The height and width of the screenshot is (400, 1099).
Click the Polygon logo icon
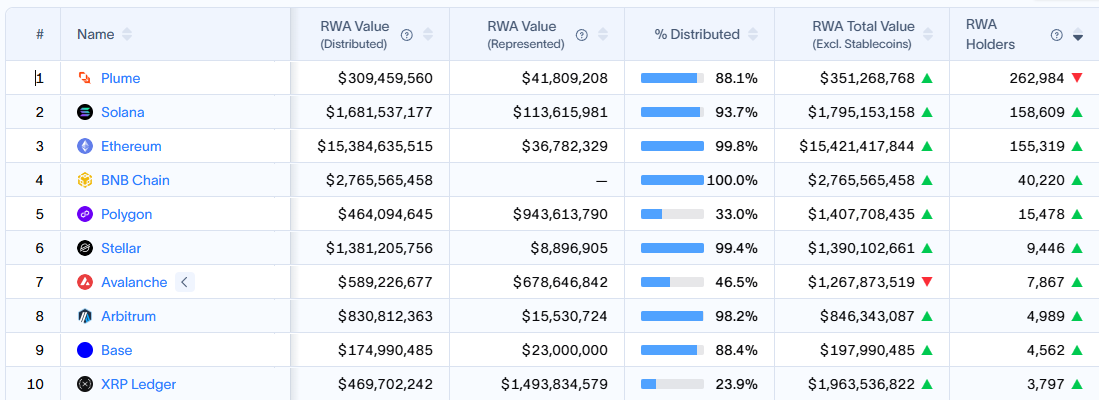coord(85,214)
